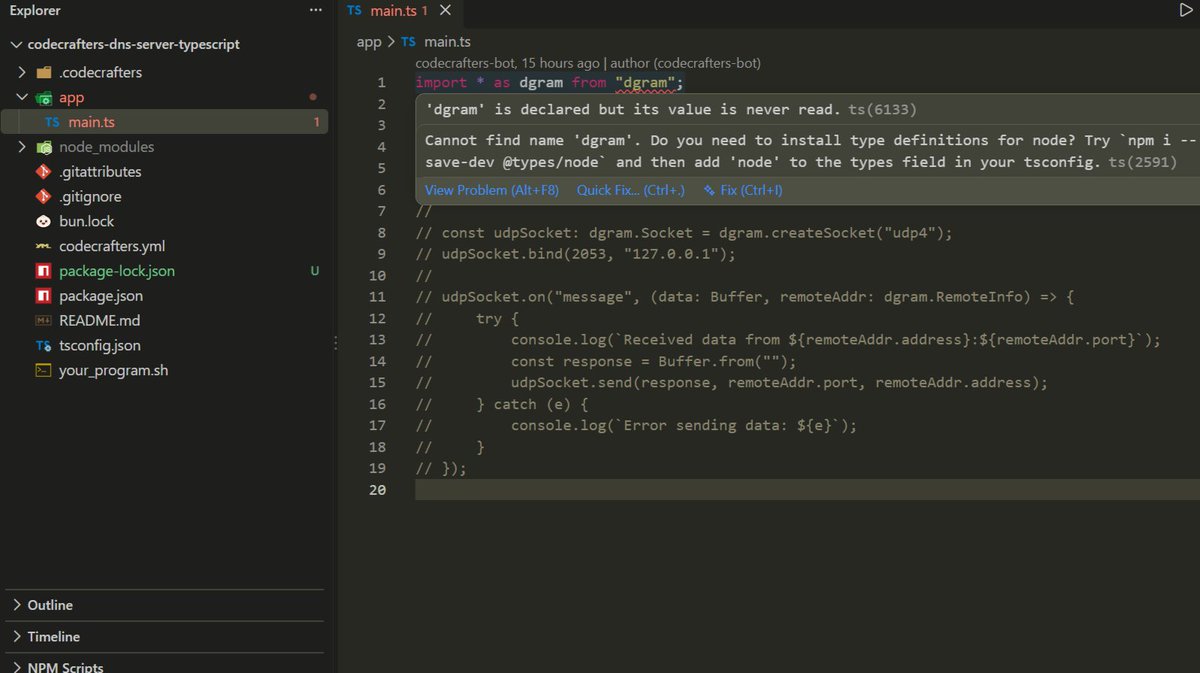Open codecrafters.yml file
The image size is (1200, 673).
pyautogui.click(x=112, y=246)
